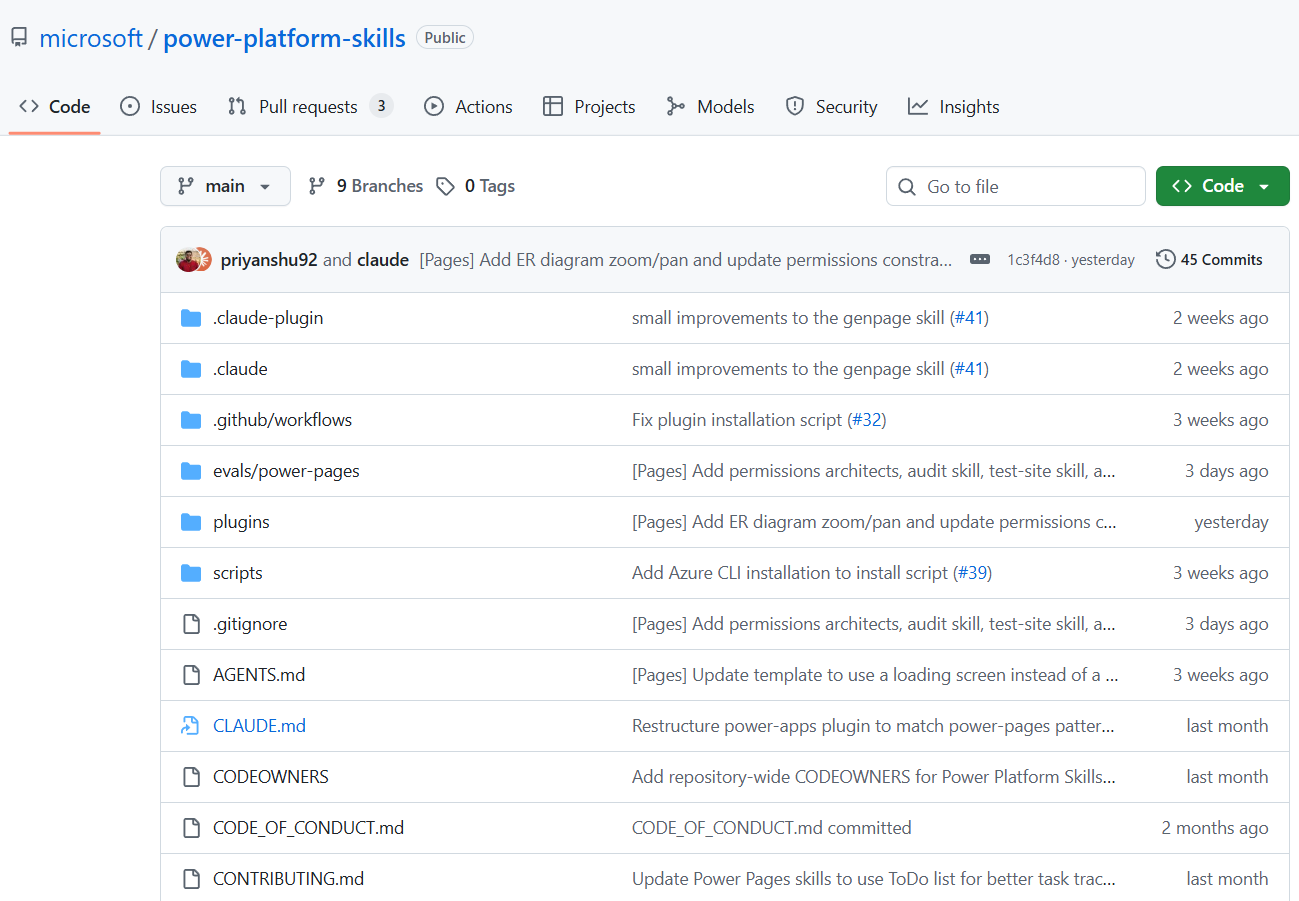Open the 0 Tags page
1299x901 pixels.
click(x=476, y=186)
